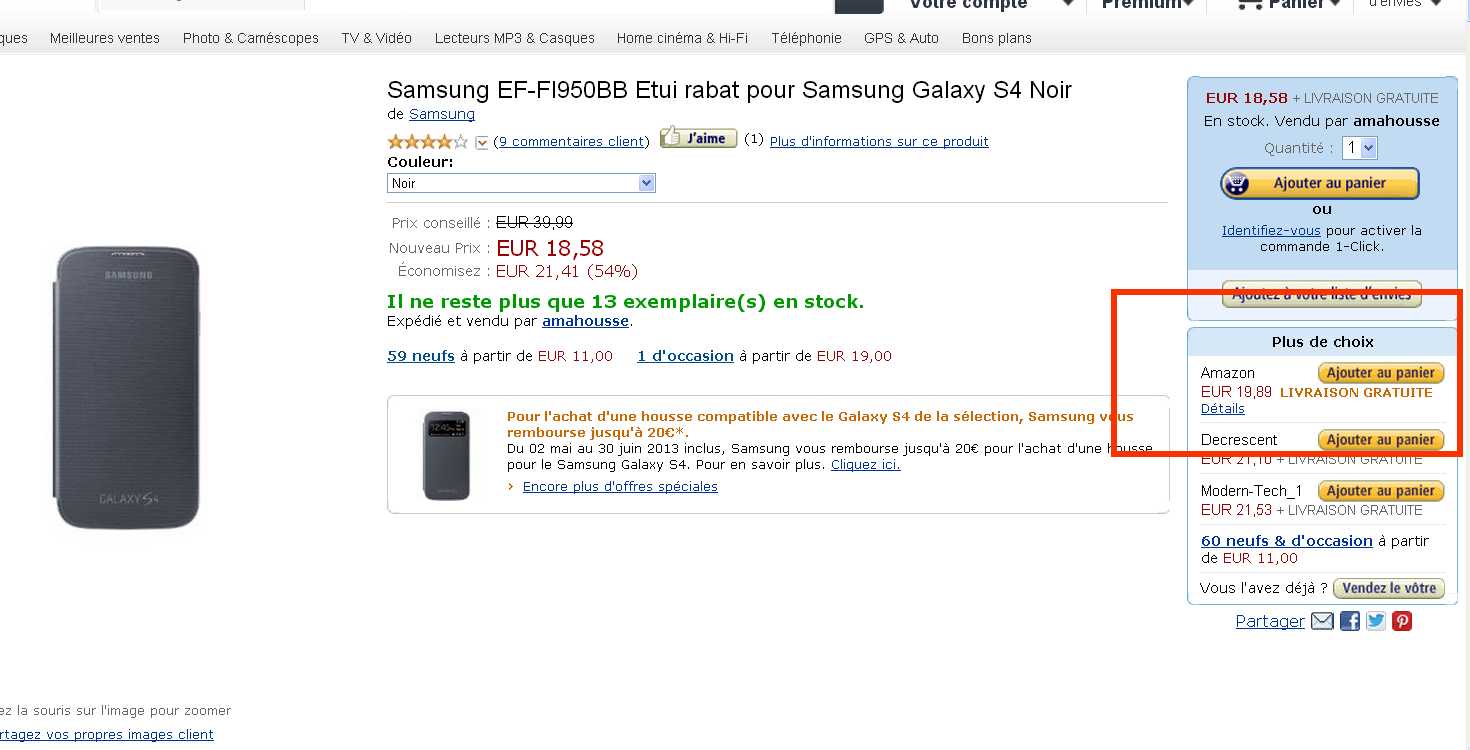Pin product with the Pinterest icon
This screenshot has width=1470, height=750.
point(1402,621)
